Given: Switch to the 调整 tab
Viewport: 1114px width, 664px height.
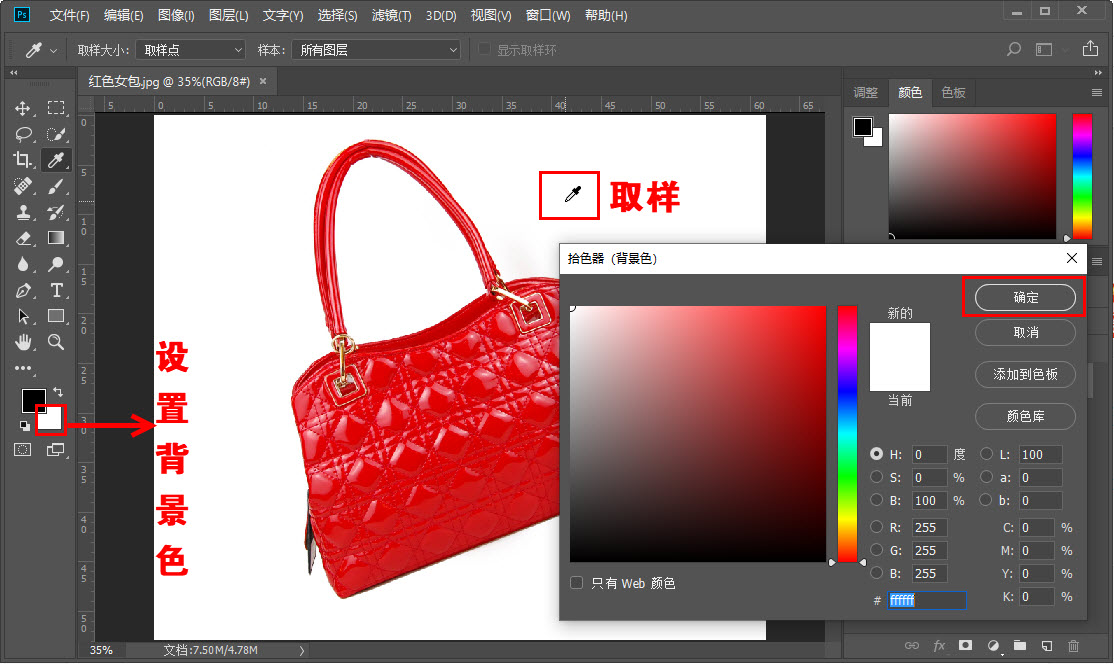Looking at the screenshot, I should tap(865, 92).
